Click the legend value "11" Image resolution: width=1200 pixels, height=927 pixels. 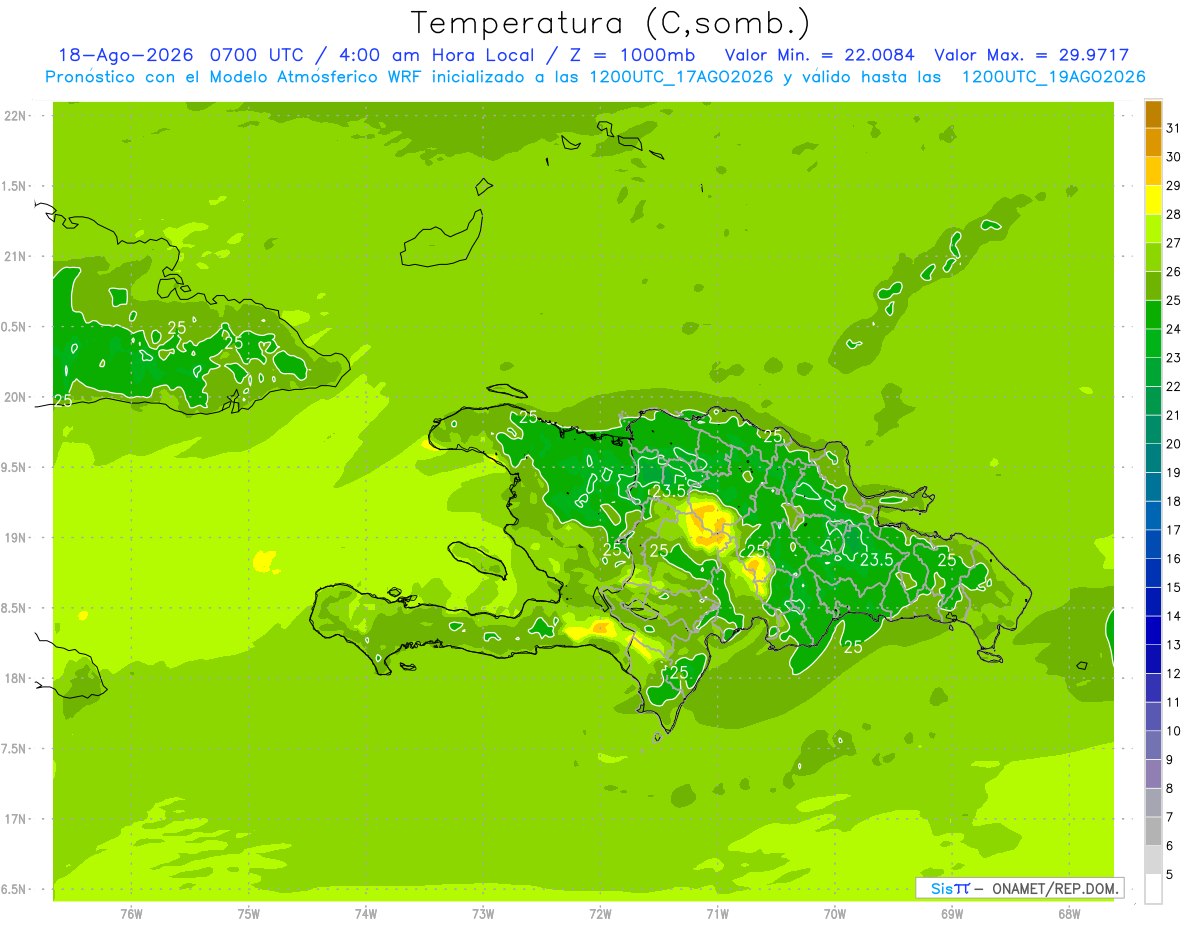(1173, 702)
